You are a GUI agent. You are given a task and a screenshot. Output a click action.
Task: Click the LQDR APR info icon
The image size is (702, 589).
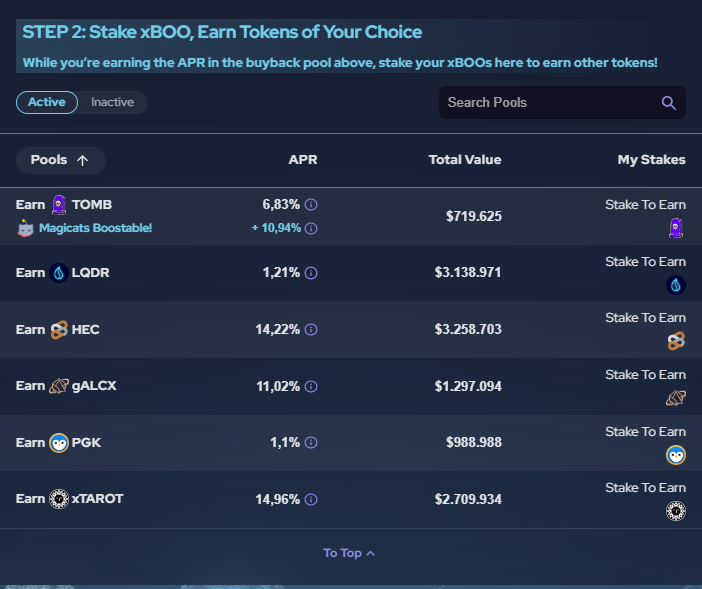(x=311, y=273)
